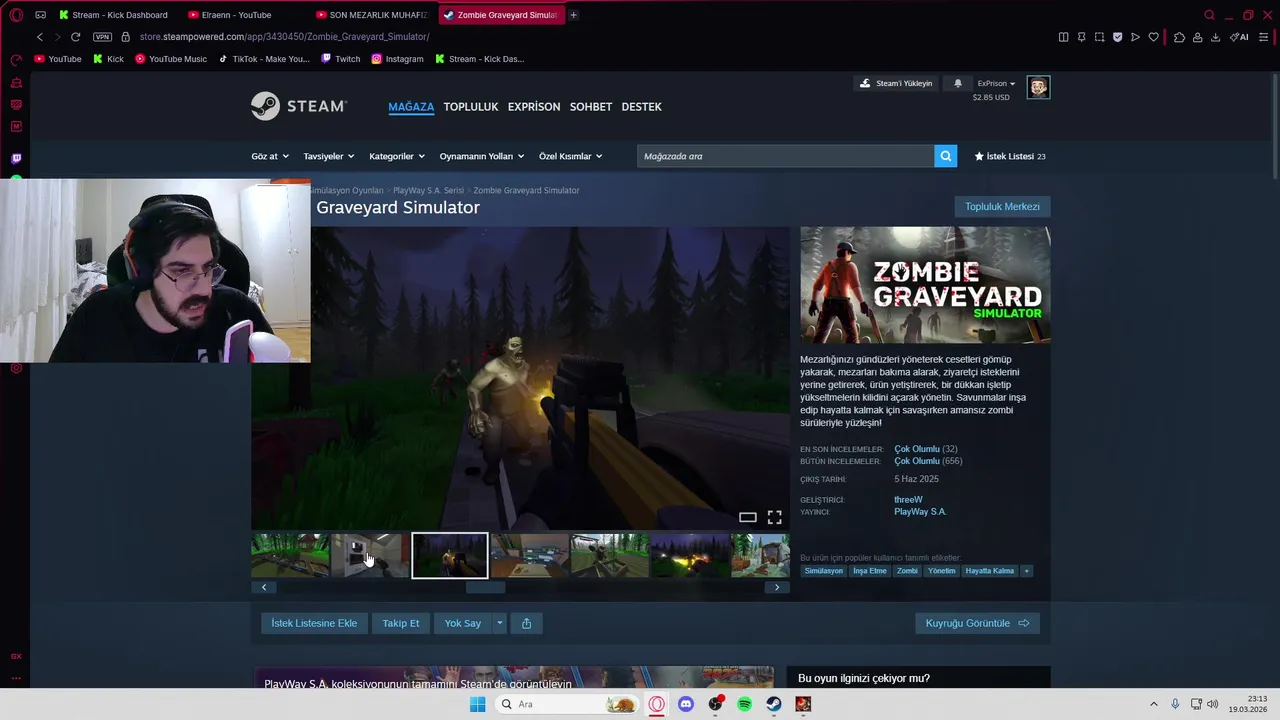Click the pinboard pin icon in address bar
The image size is (1280, 720).
pos(1081,37)
